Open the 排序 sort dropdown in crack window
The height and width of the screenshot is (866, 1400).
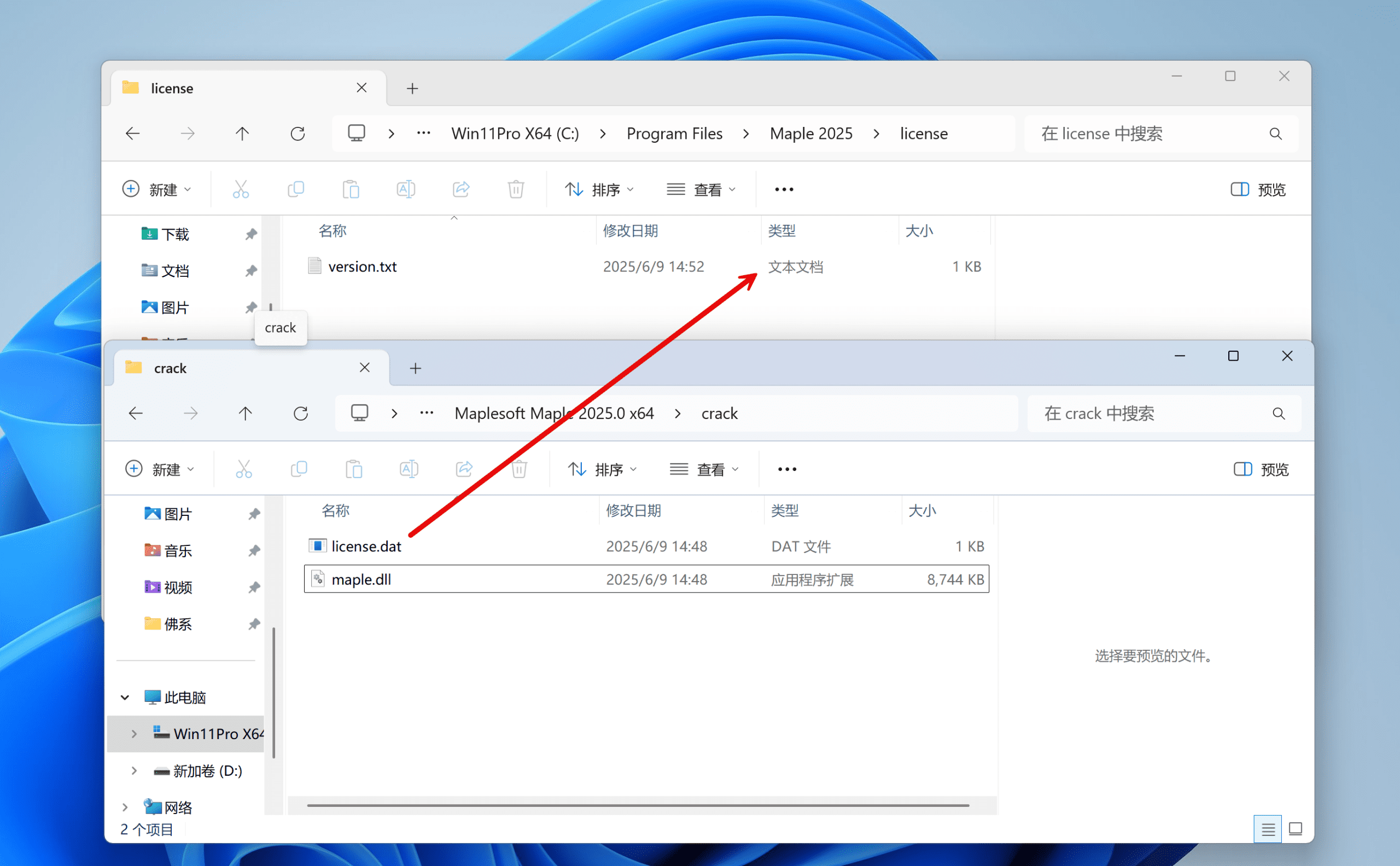click(602, 469)
